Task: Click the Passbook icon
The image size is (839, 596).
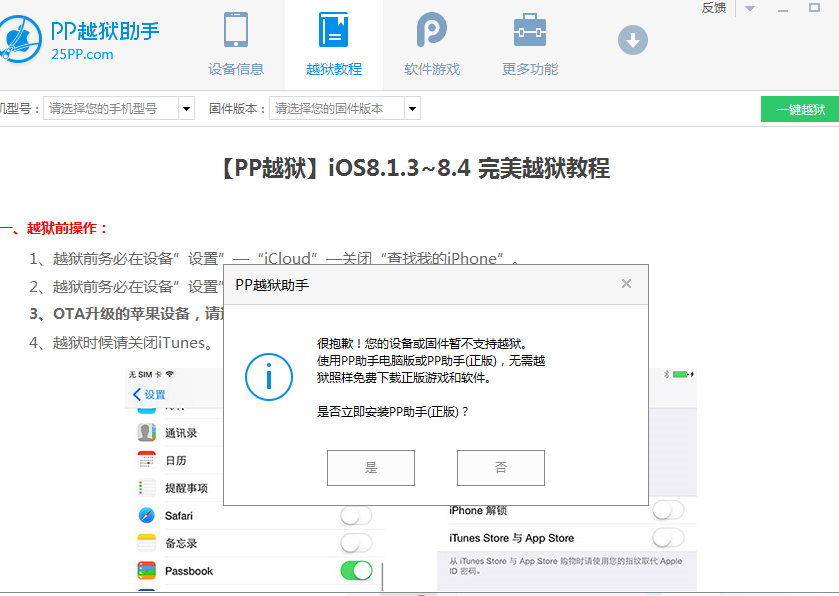Action: tap(146, 571)
